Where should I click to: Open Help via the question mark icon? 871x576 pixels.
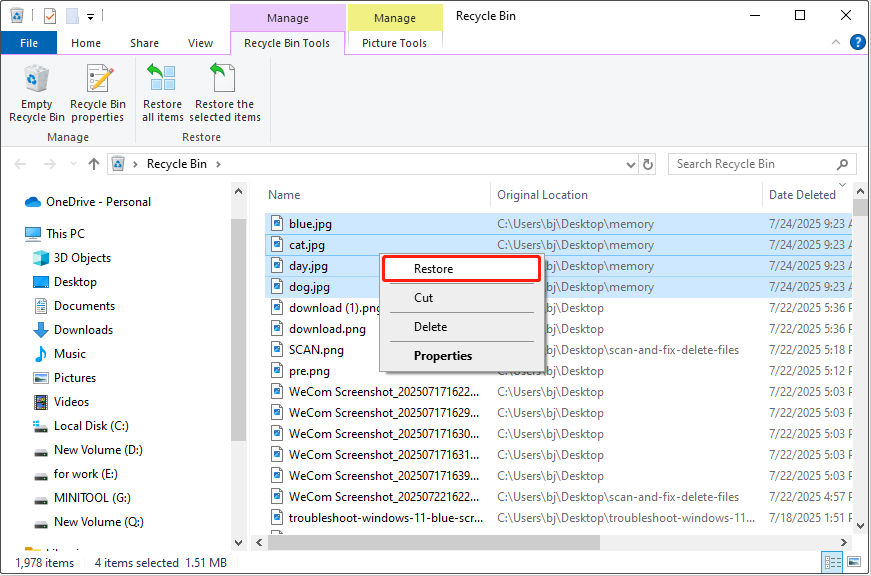[858, 42]
